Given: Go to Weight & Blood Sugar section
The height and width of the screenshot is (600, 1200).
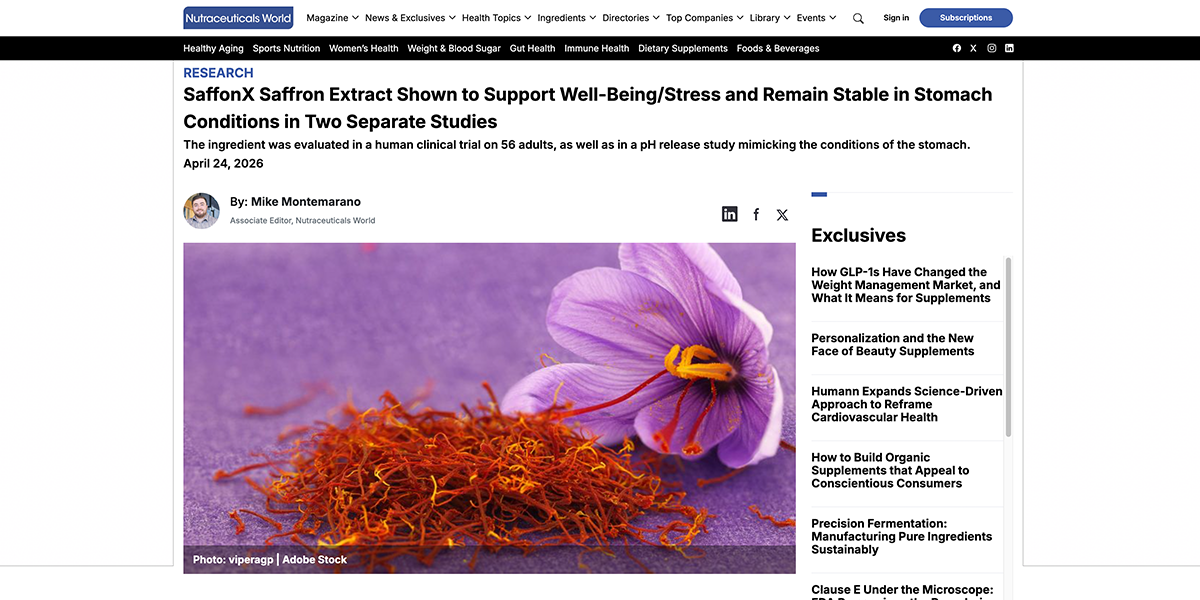Looking at the screenshot, I should (x=454, y=48).
